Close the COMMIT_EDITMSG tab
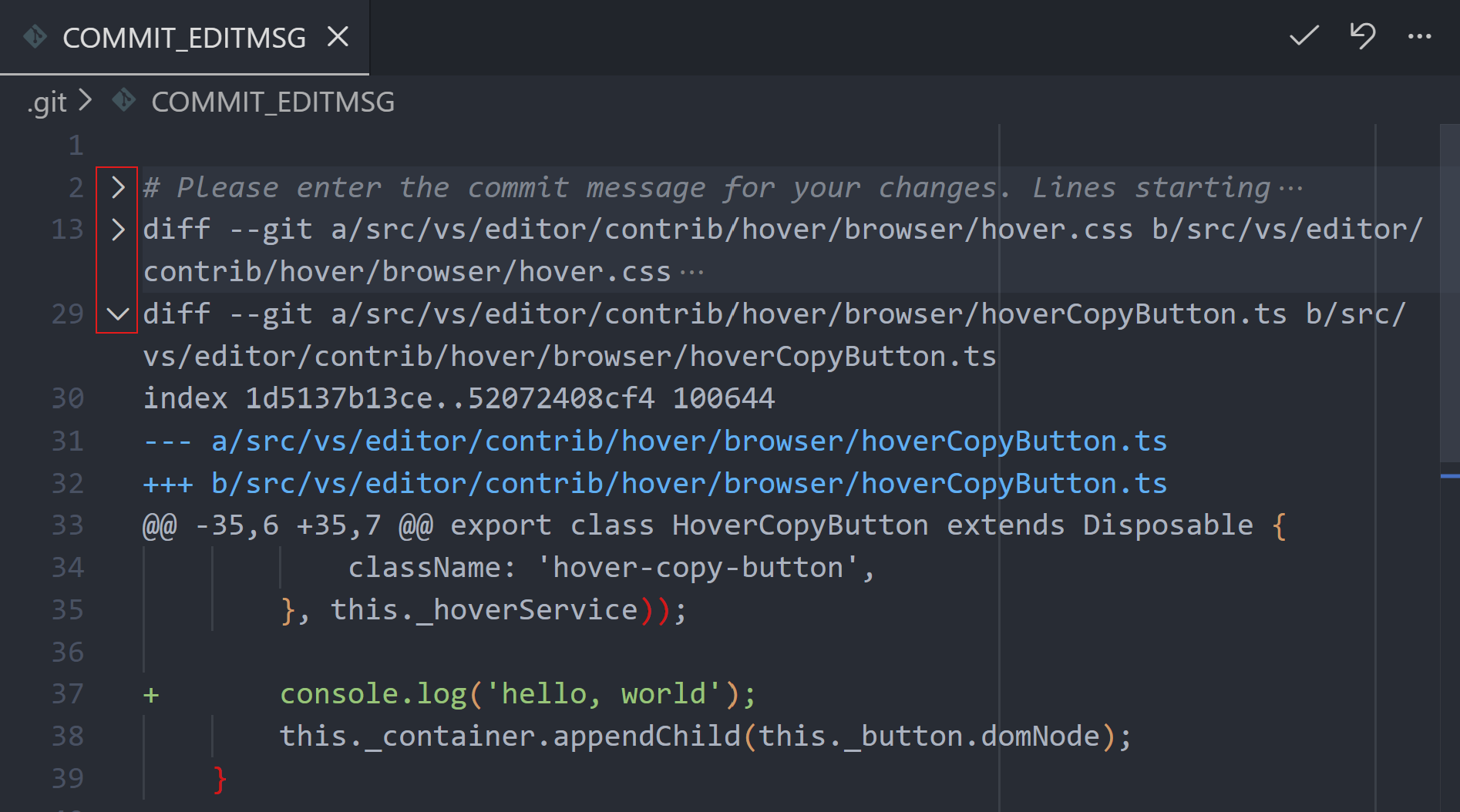 tap(338, 35)
